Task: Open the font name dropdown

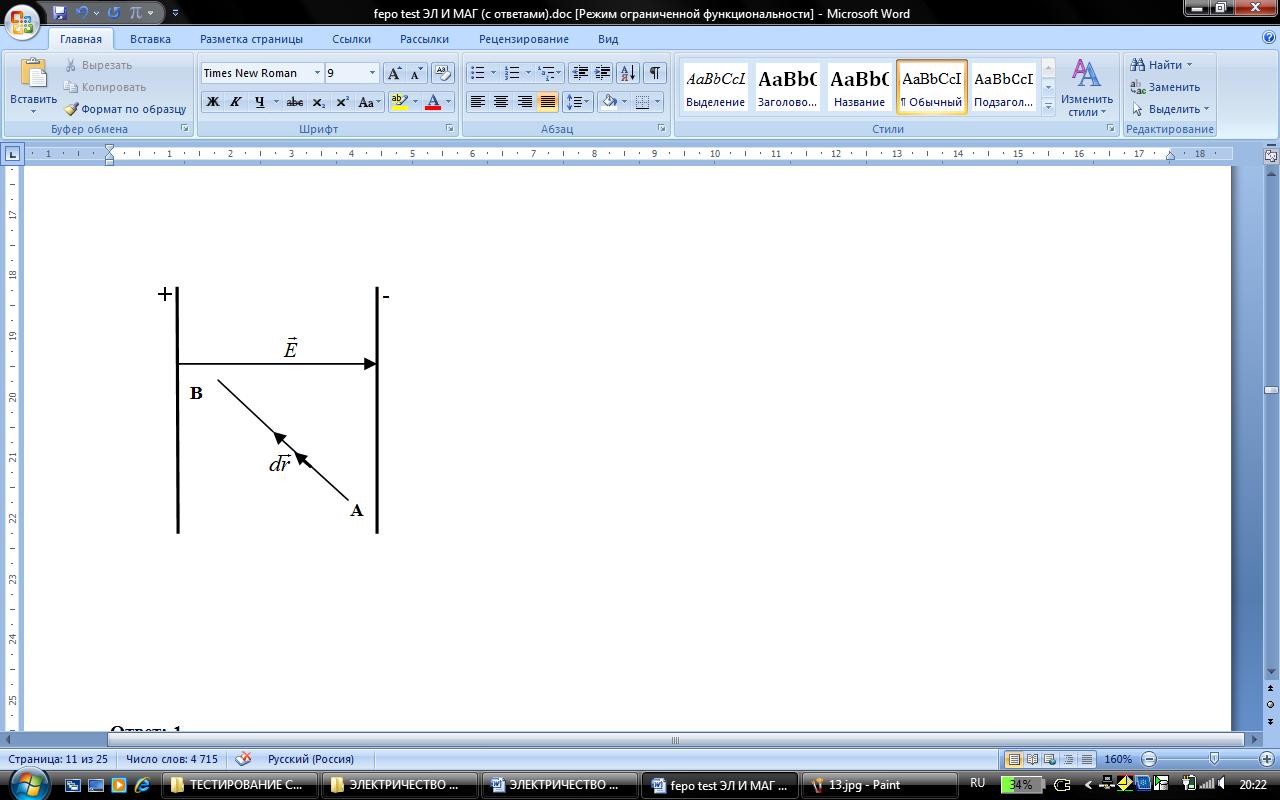Action: click(x=317, y=73)
